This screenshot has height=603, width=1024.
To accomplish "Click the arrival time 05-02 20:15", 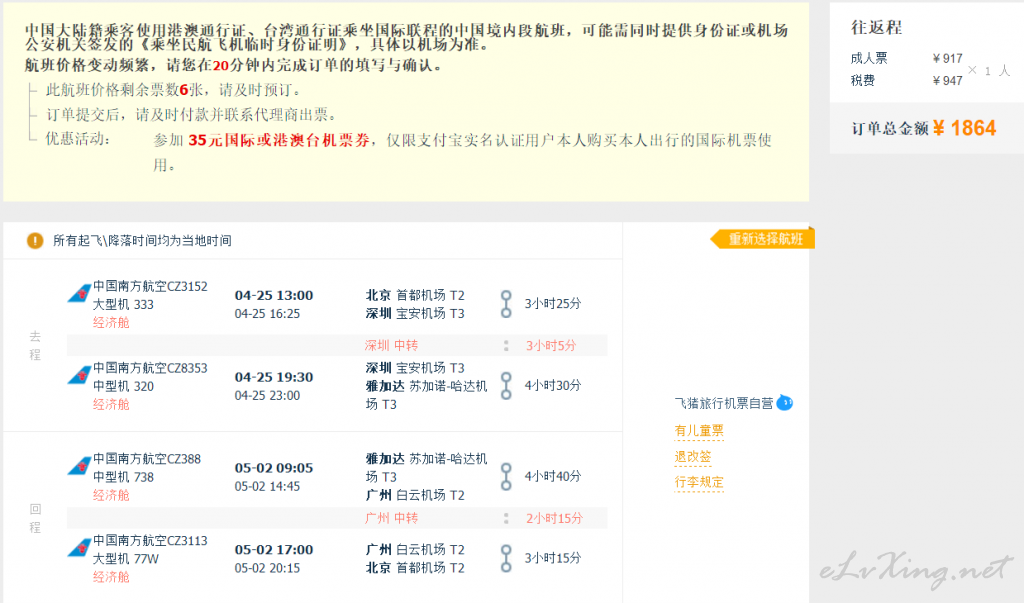I will [x=268, y=568].
